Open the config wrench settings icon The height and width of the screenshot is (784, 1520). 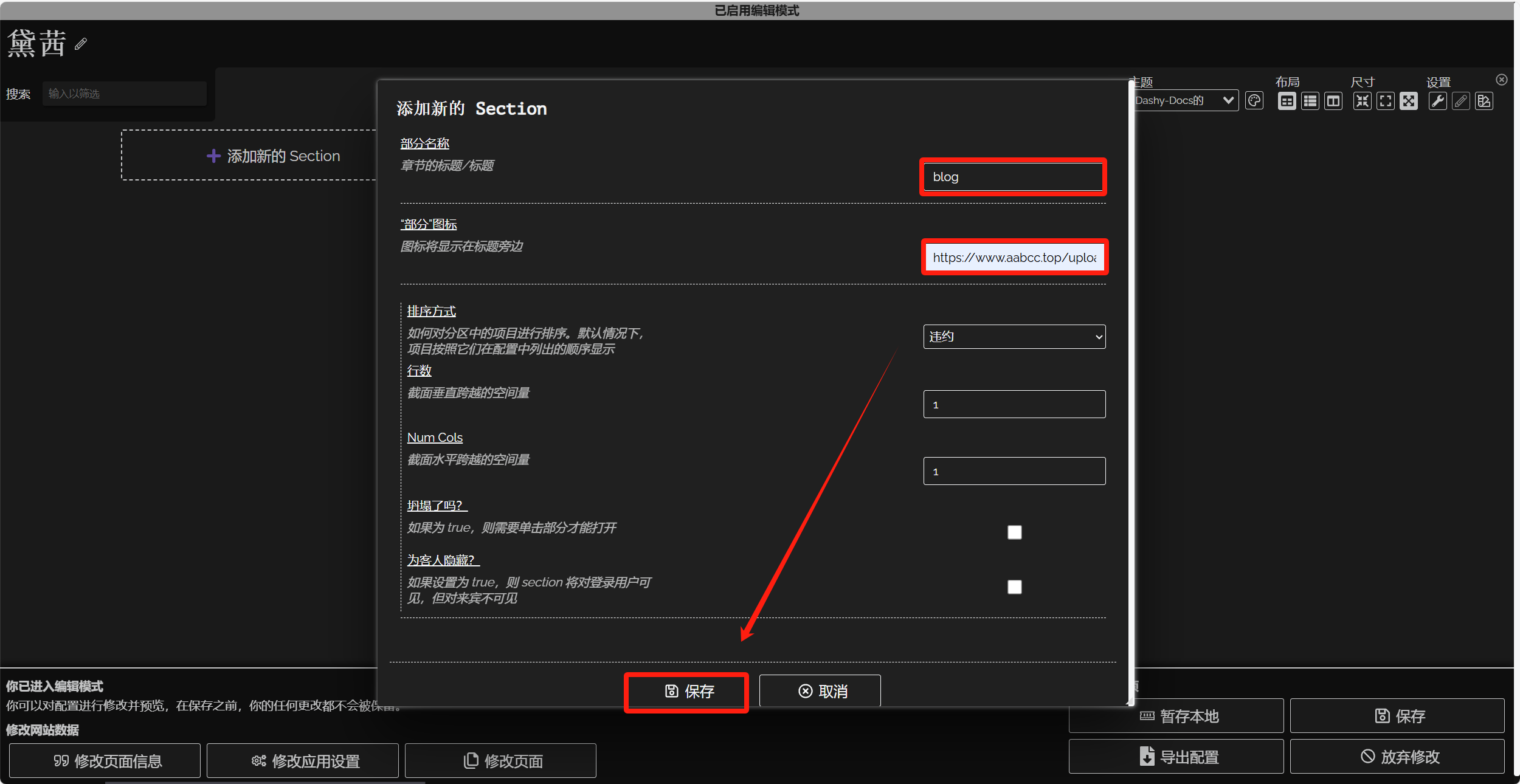click(1438, 101)
